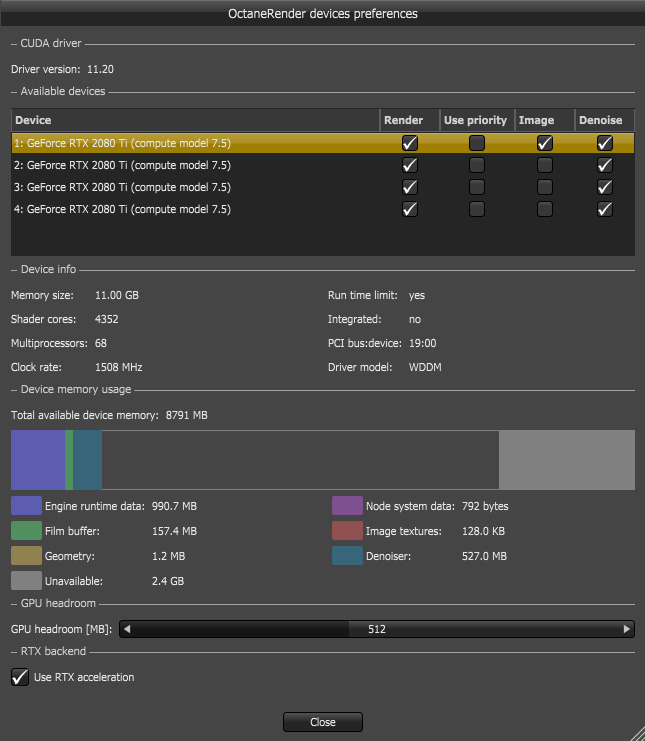The image size is (645, 741).
Task: Disable Denoise for device 4
Action: (605, 209)
